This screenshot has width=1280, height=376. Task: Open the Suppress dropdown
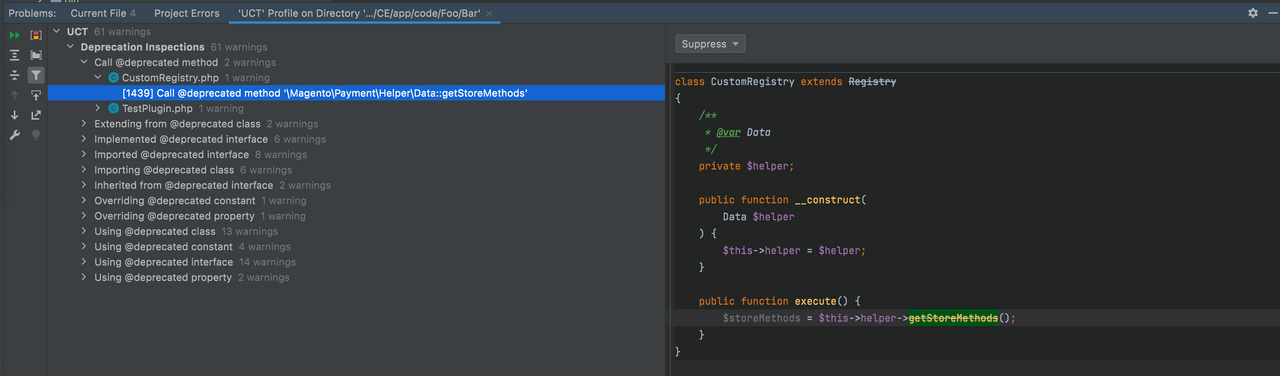pyautogui.click(x=711, y=44)
